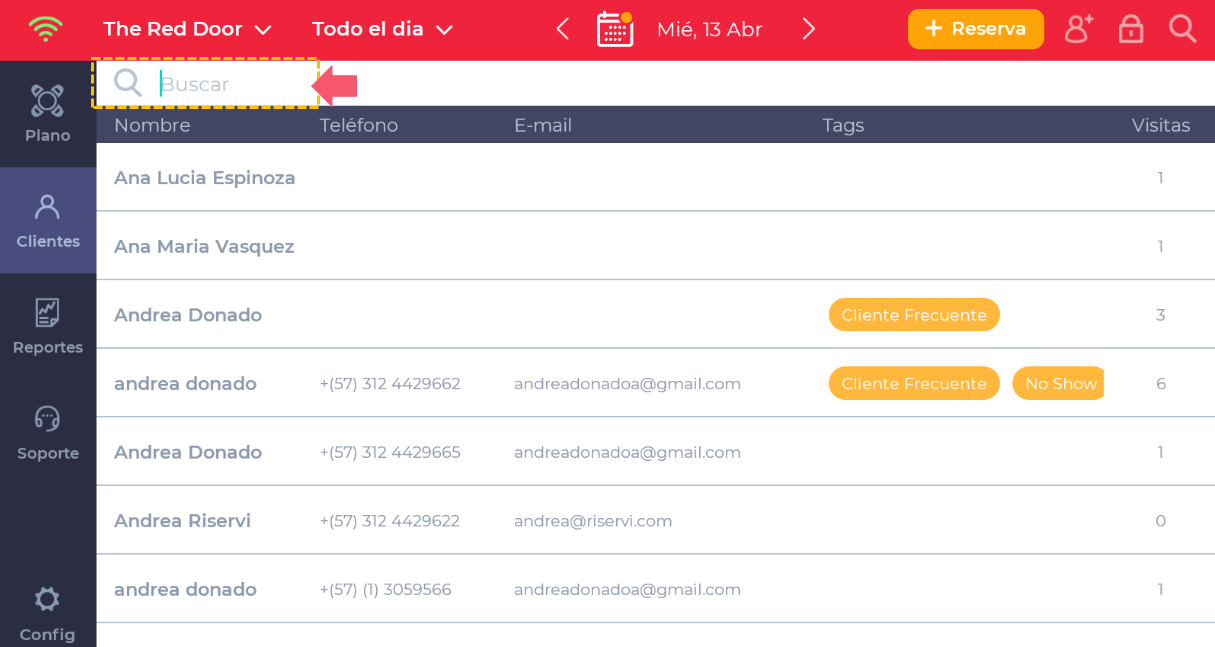Go to next day with right chevron
This screenshot has height=647, width=1215.
809,29
